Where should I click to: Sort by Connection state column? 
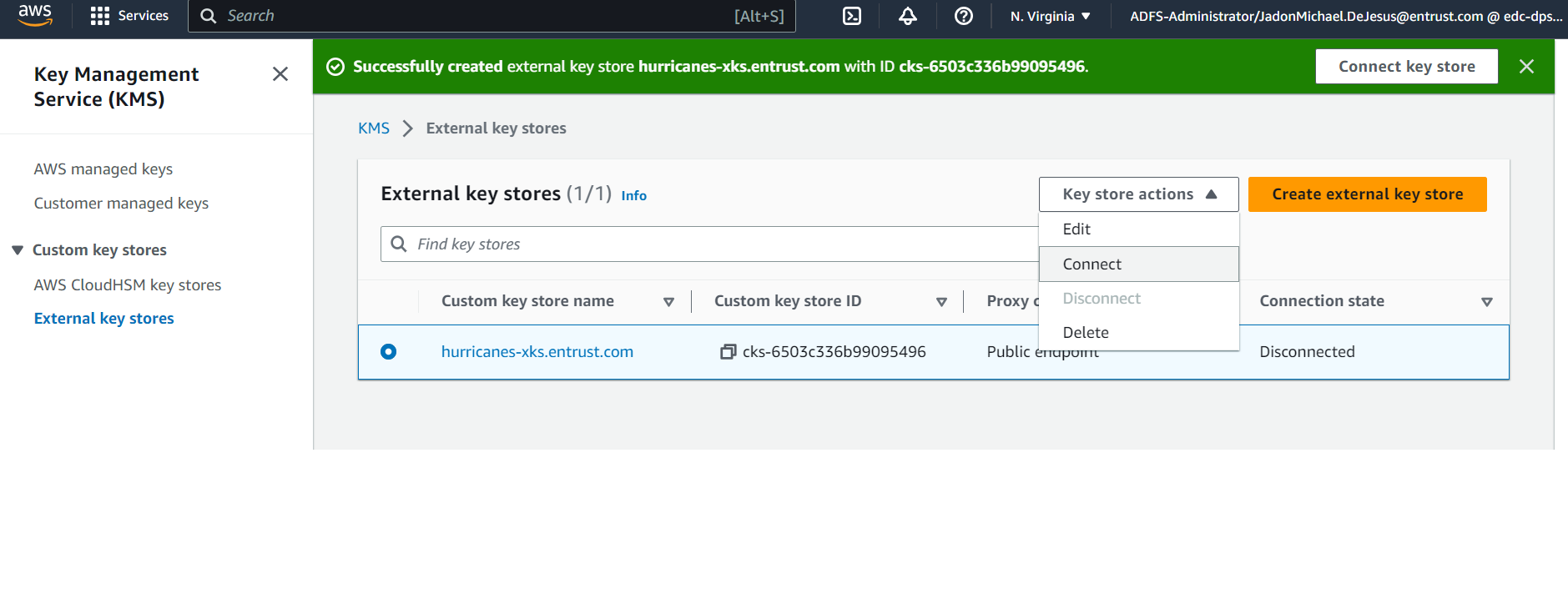(1486, 302)
